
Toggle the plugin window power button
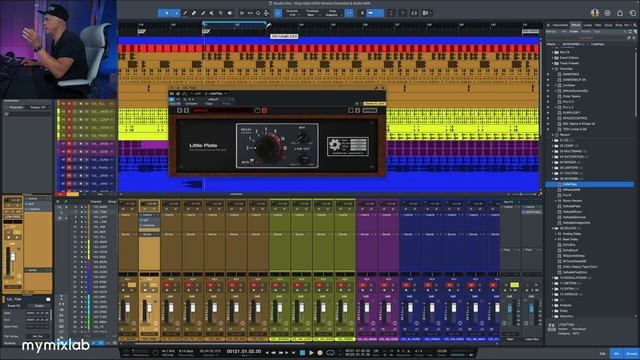click(x=172, y=99)
